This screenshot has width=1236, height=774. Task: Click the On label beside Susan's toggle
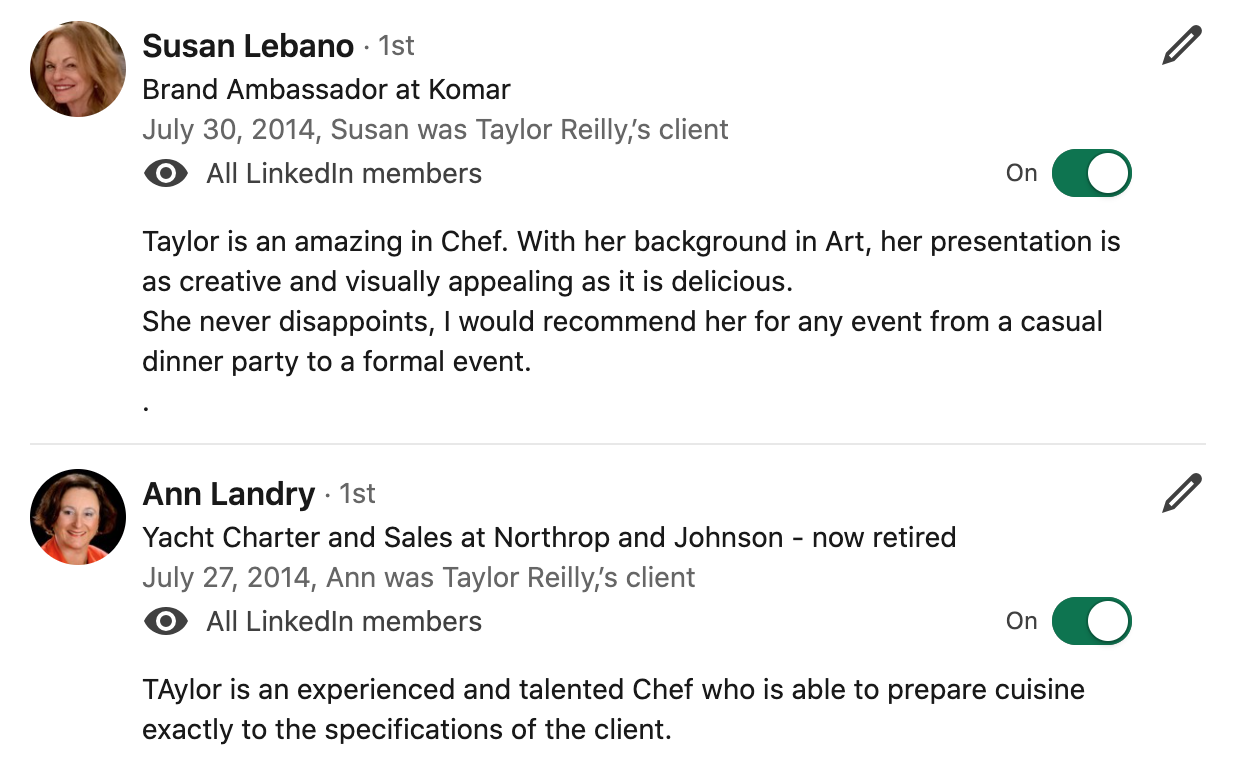pos(1021,173)
